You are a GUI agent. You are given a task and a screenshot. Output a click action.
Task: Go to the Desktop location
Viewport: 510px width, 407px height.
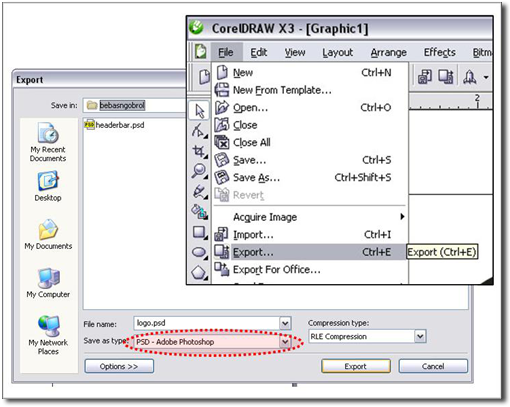pyautogui.click(x=48, y=186)
